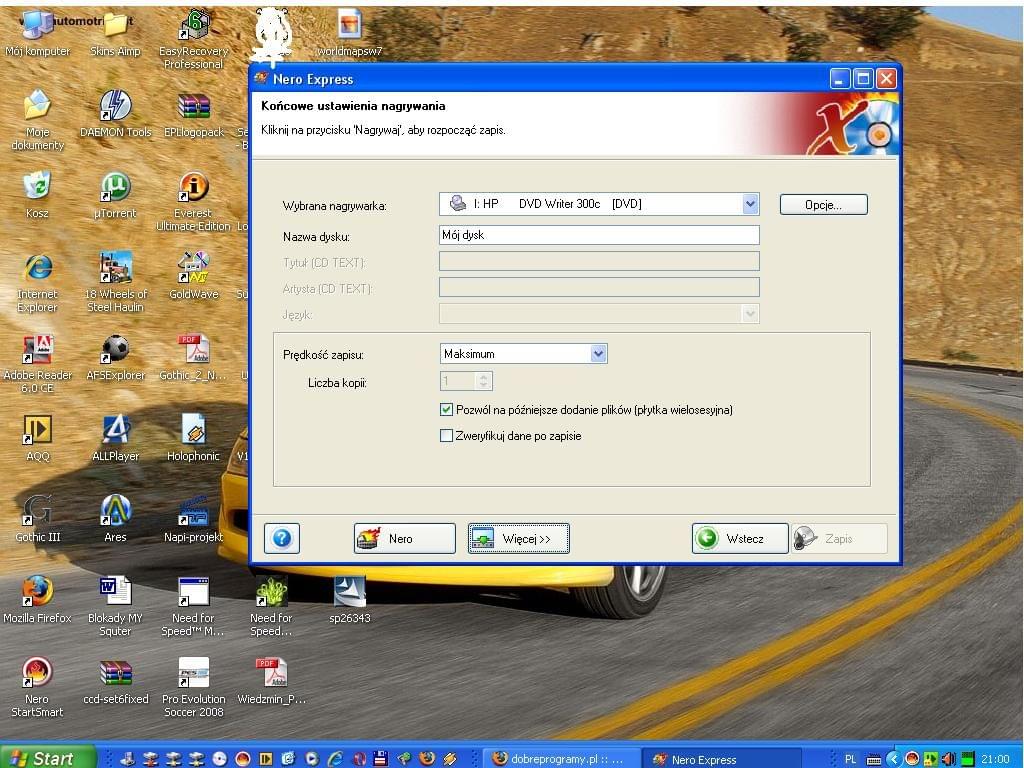Viewport: 1024px width, 768px height.
Task: Open the DAEMON Tools desktop icon
Action: [115, 106]
